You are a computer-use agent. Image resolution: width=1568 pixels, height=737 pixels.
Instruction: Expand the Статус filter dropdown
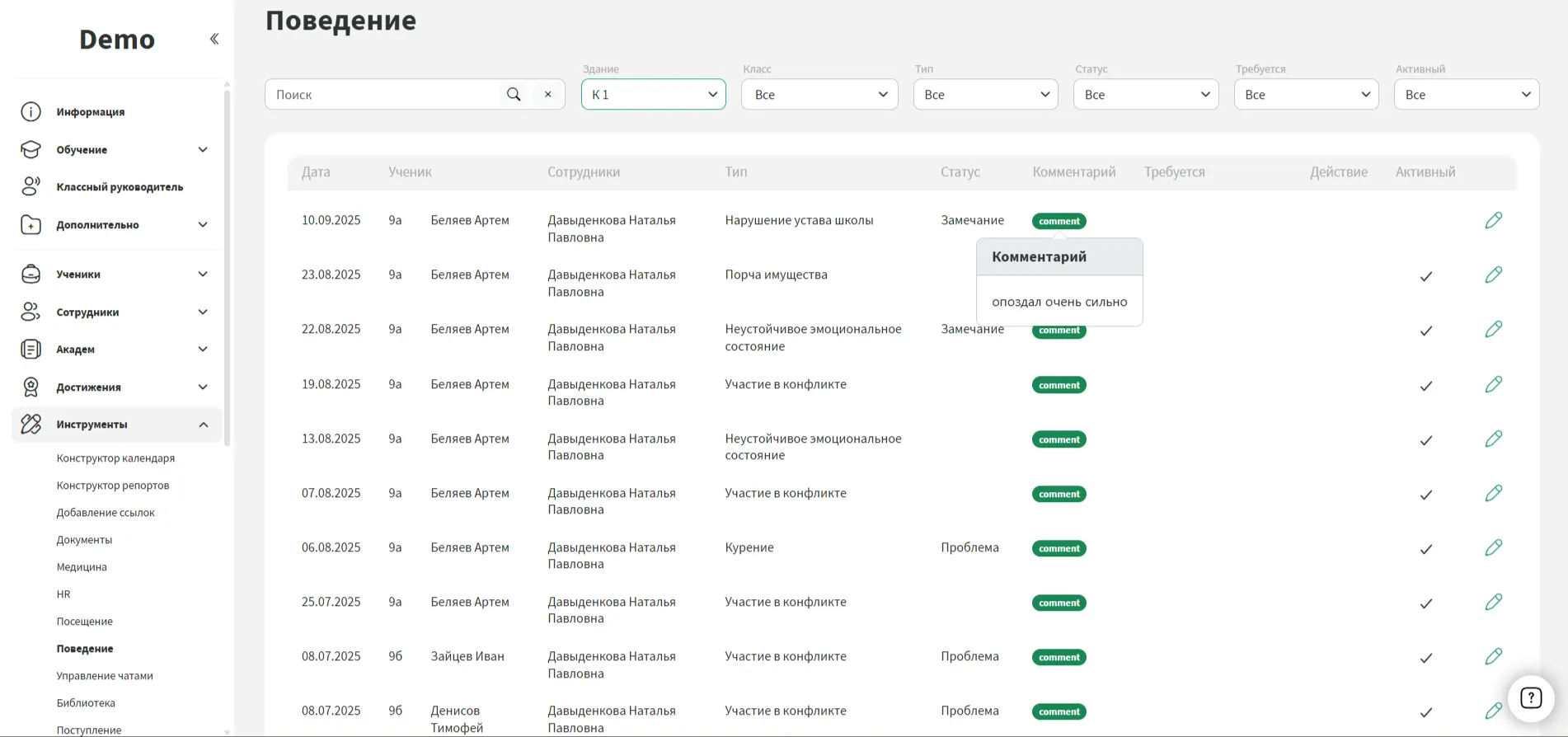(x=1145, y=95)
